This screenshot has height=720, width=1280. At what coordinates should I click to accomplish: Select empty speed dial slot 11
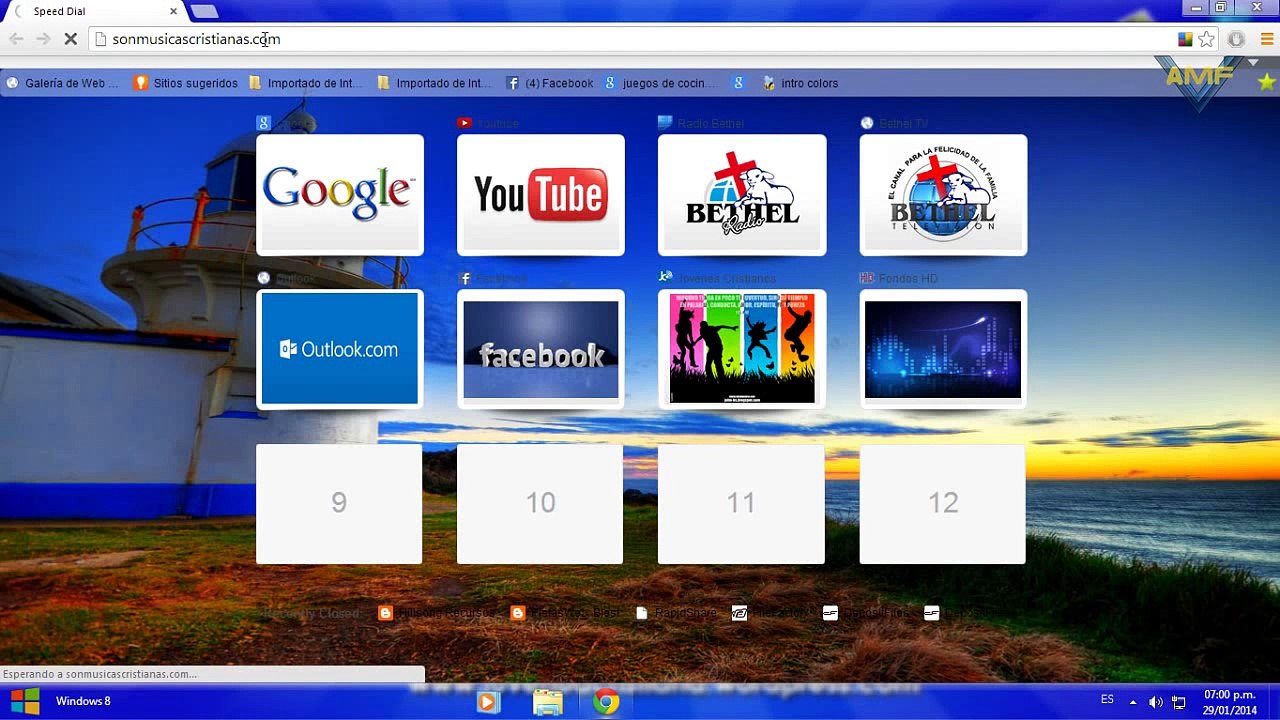pyautogui.click(x=741, y=503)
